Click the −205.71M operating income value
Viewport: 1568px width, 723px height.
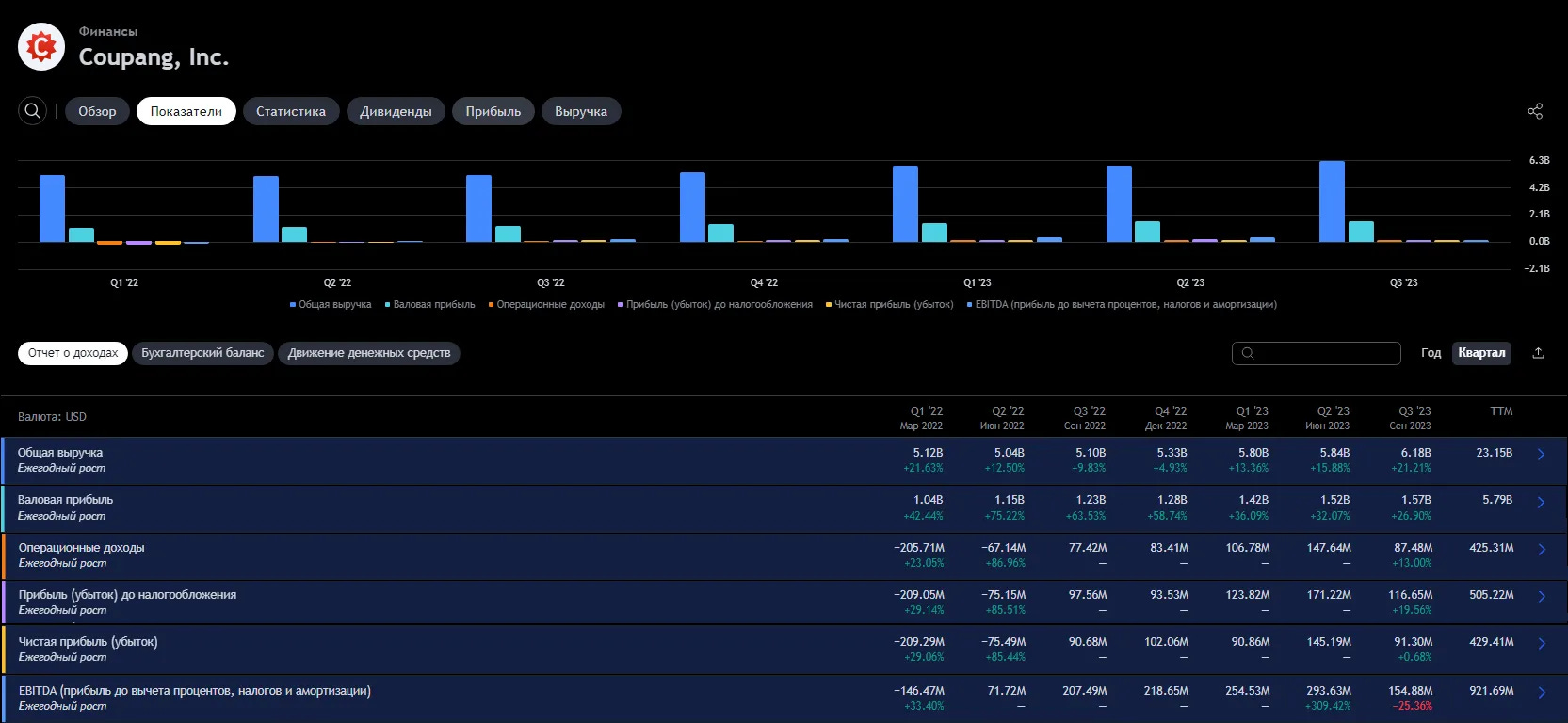tap(919, 547)
